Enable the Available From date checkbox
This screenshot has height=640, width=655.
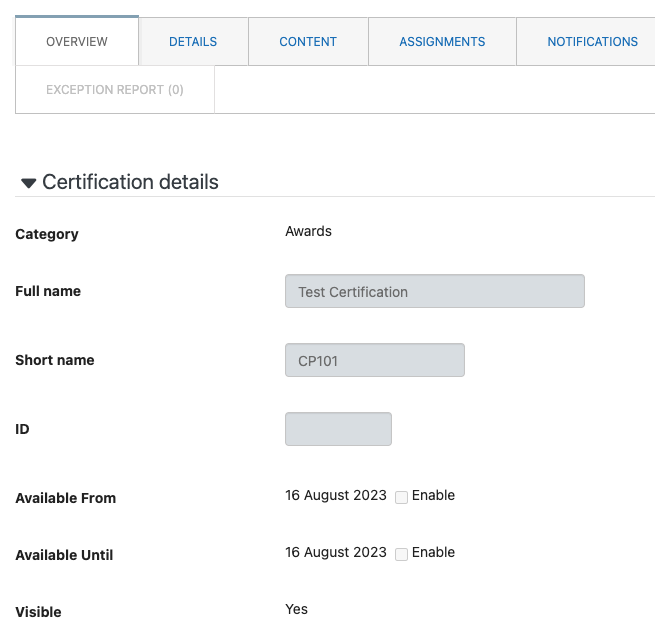pos(401,497)
